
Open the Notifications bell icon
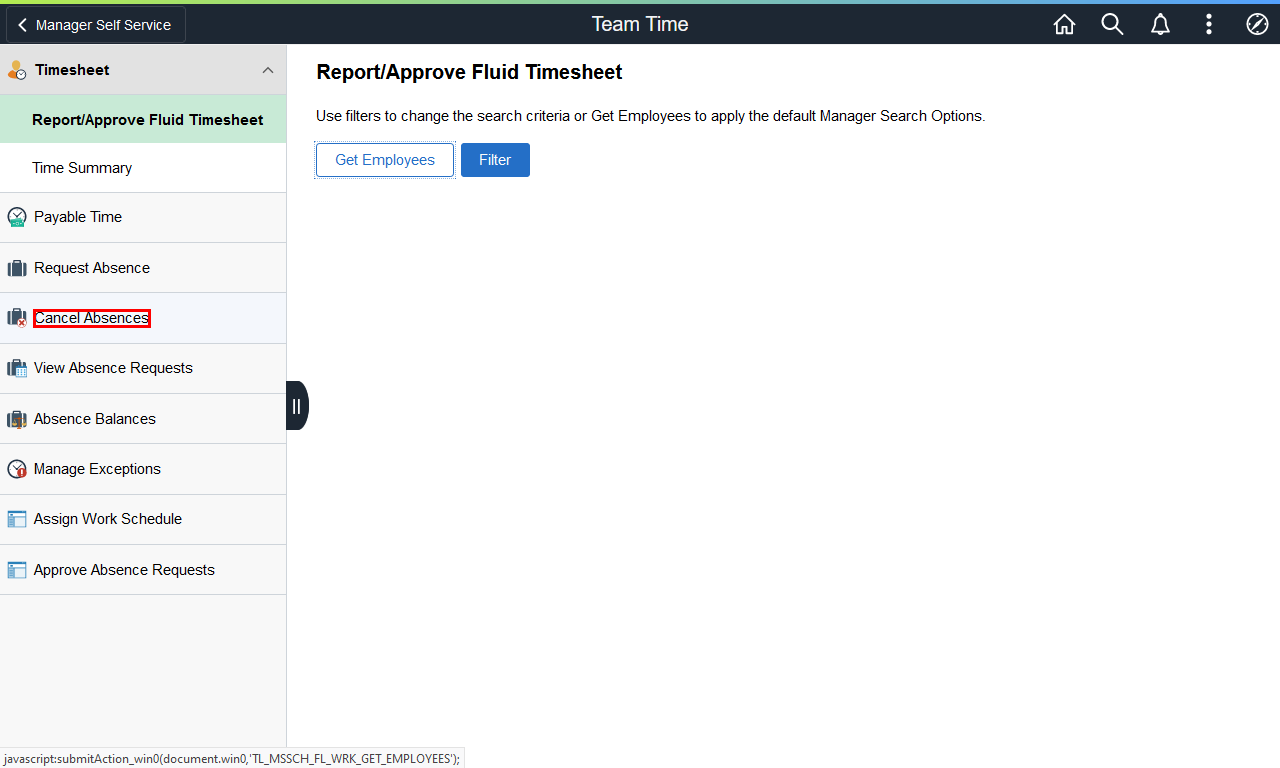coord(1160,24)
